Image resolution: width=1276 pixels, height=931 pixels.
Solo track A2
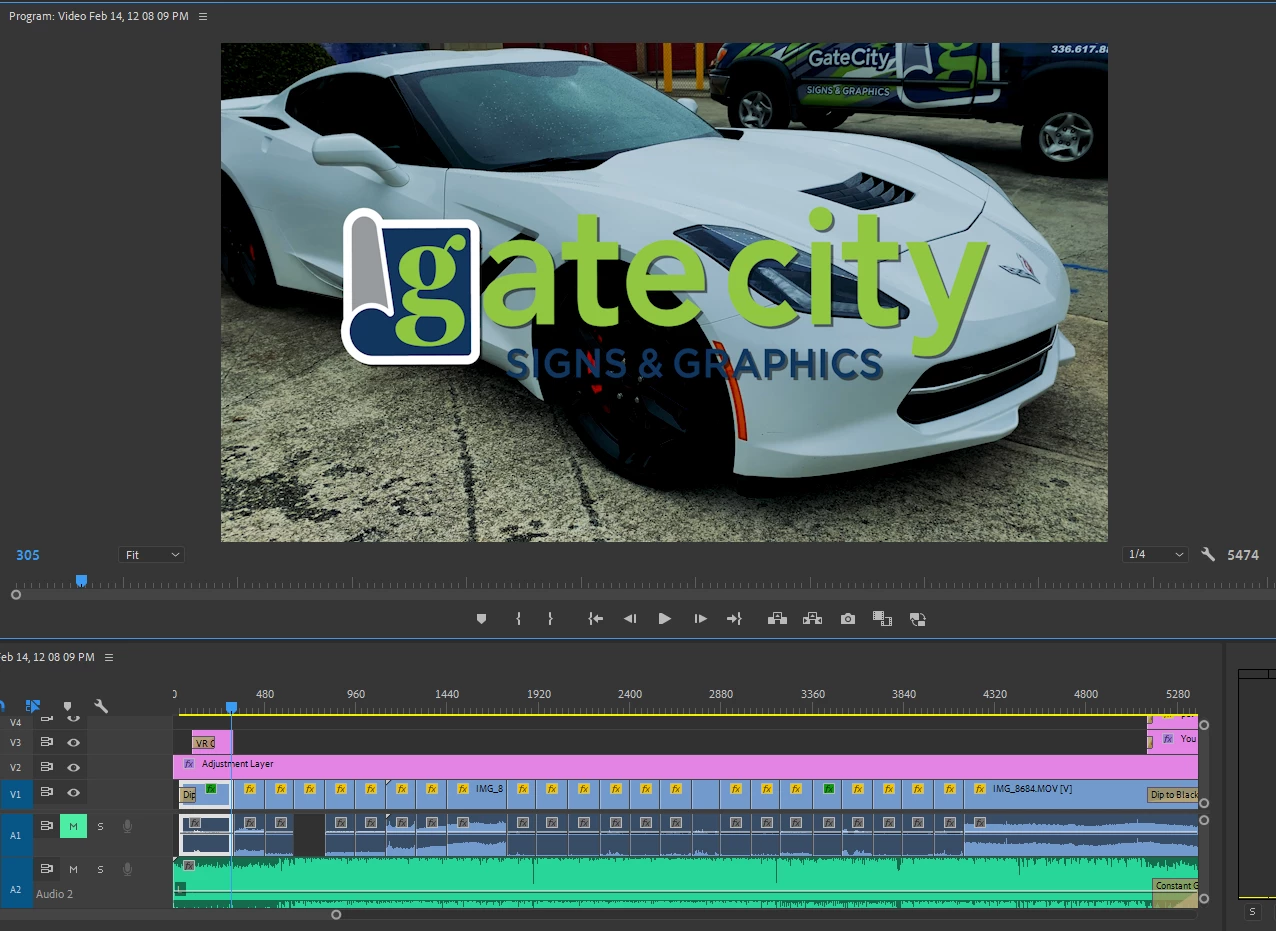pos(100,869)
